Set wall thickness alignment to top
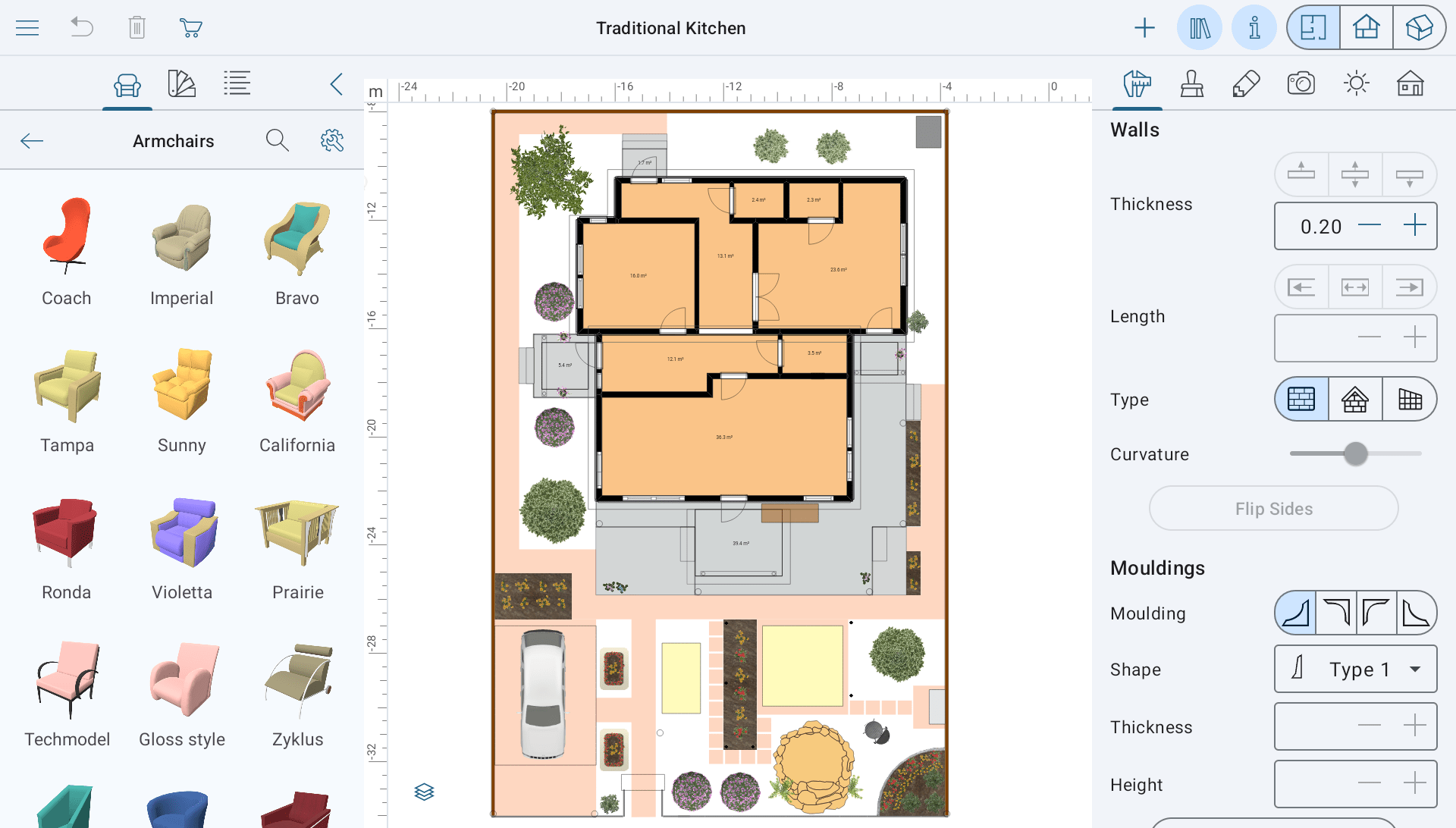 tap(1301, 174)
